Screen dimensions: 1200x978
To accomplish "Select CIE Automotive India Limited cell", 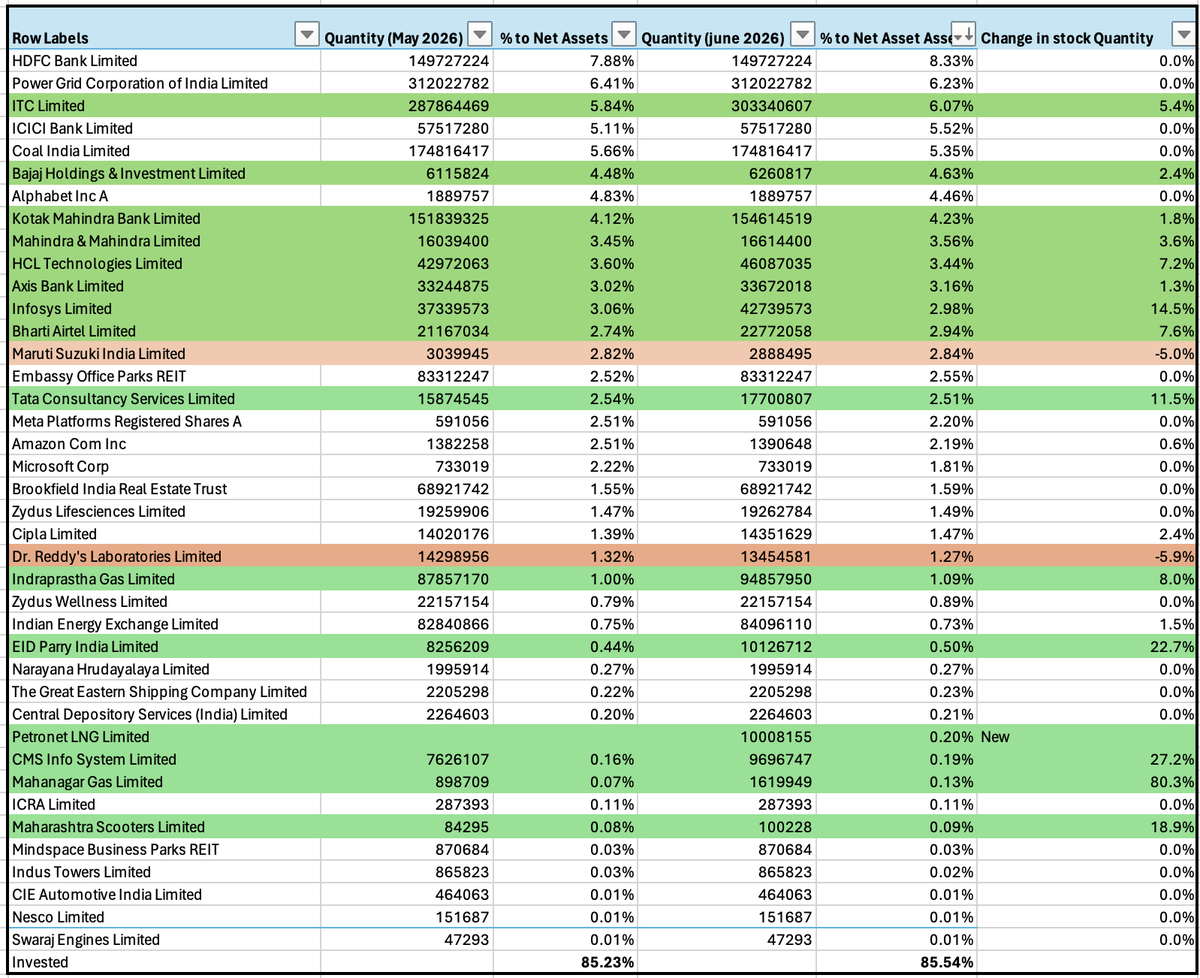I will click(x=163, y=894).
